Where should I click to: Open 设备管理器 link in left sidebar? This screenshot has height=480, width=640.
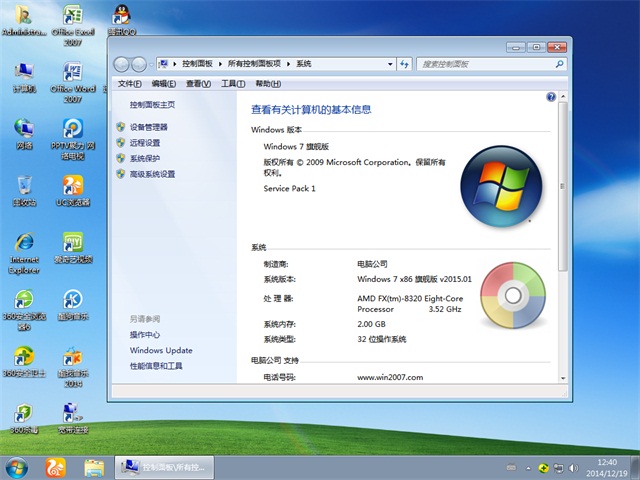pos(148,127)
